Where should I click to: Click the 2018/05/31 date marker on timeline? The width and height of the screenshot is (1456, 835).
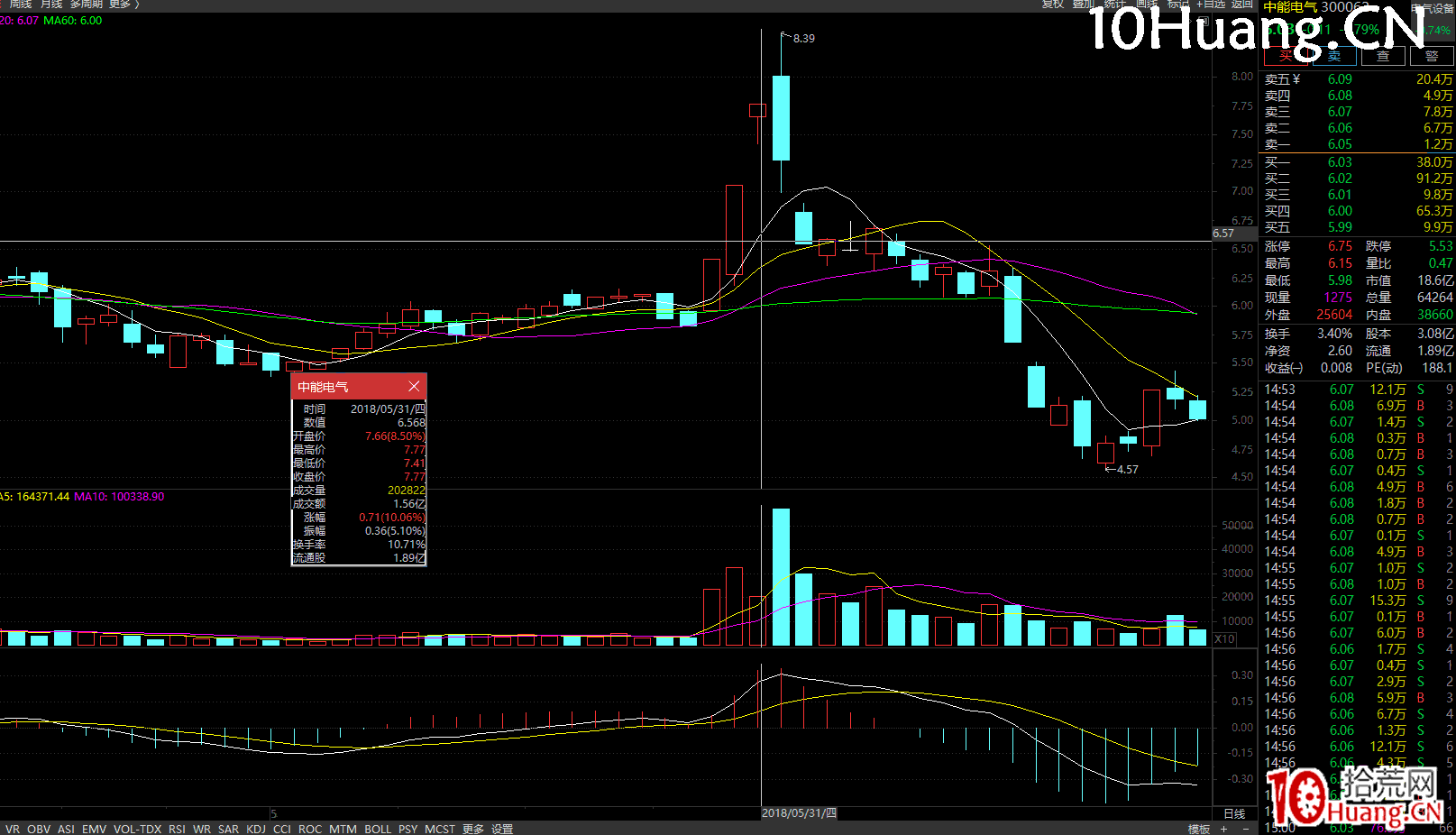[x=799, y=813]
